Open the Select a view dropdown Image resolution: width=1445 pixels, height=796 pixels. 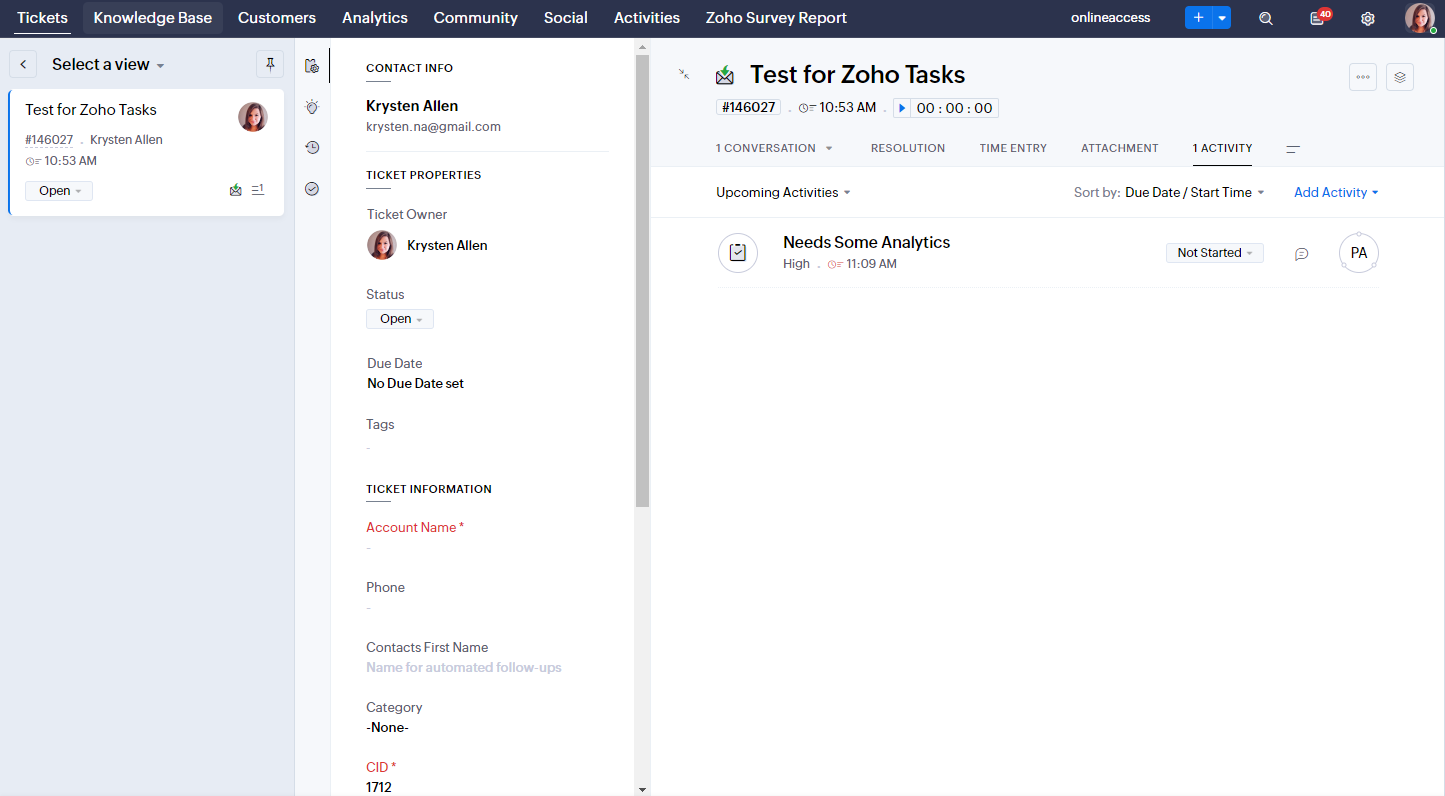pos(108,64)
